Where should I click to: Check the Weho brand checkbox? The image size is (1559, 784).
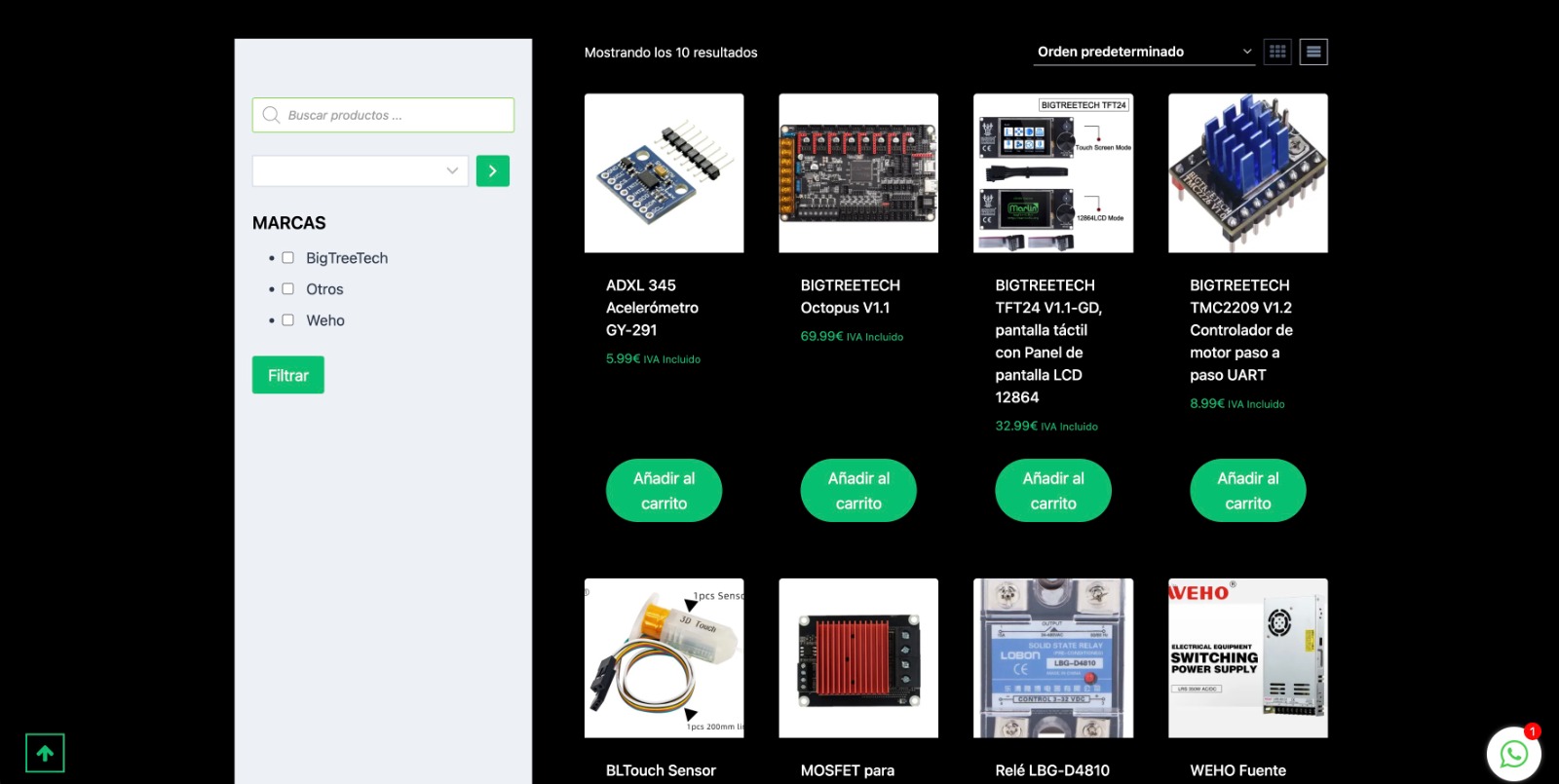[x=287, y=320]
